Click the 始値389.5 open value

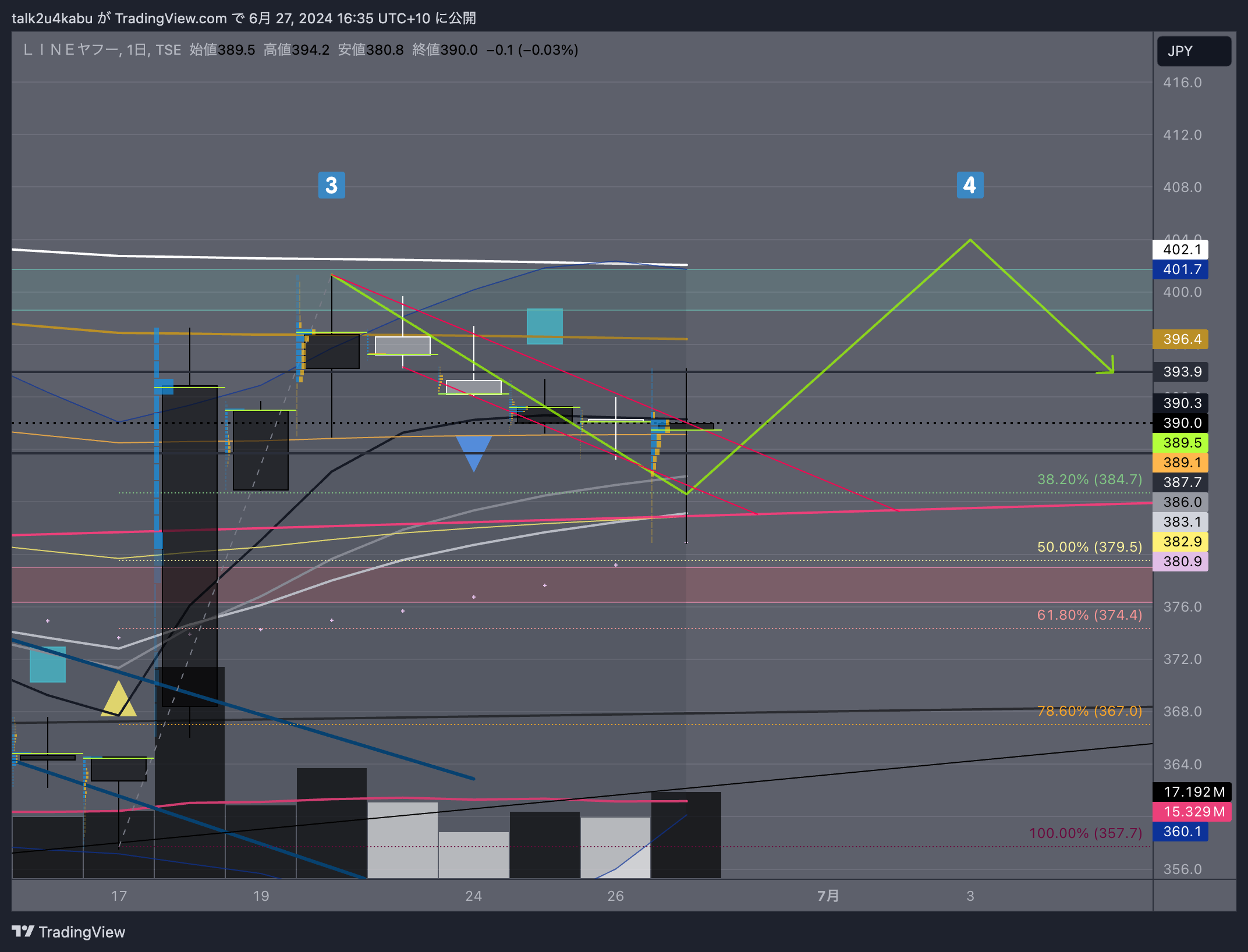[222, 50]
